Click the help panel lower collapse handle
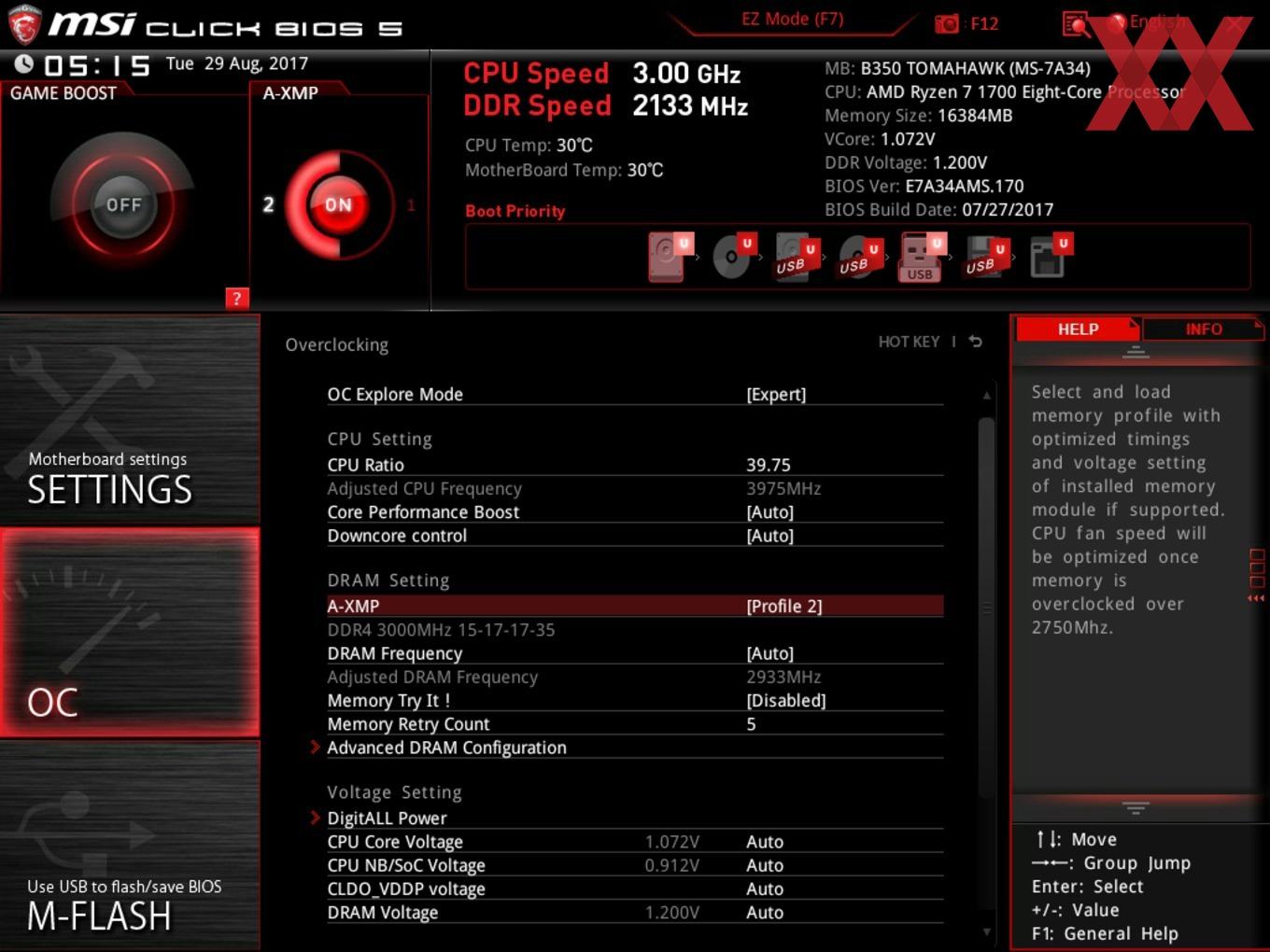This screenshot has height=952, width=1270. pyautogui.click(x=1136, y=808)
